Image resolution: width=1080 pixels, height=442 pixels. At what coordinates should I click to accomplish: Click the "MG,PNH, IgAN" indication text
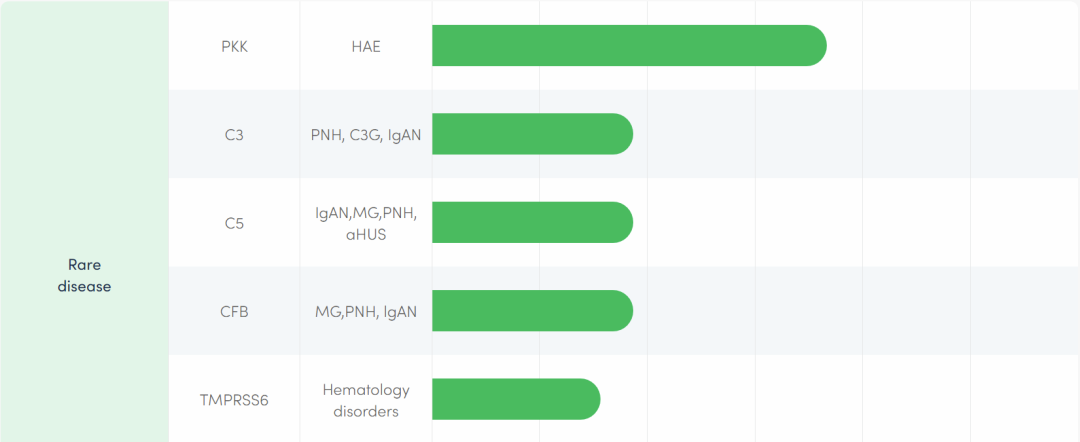click(366, 311)
